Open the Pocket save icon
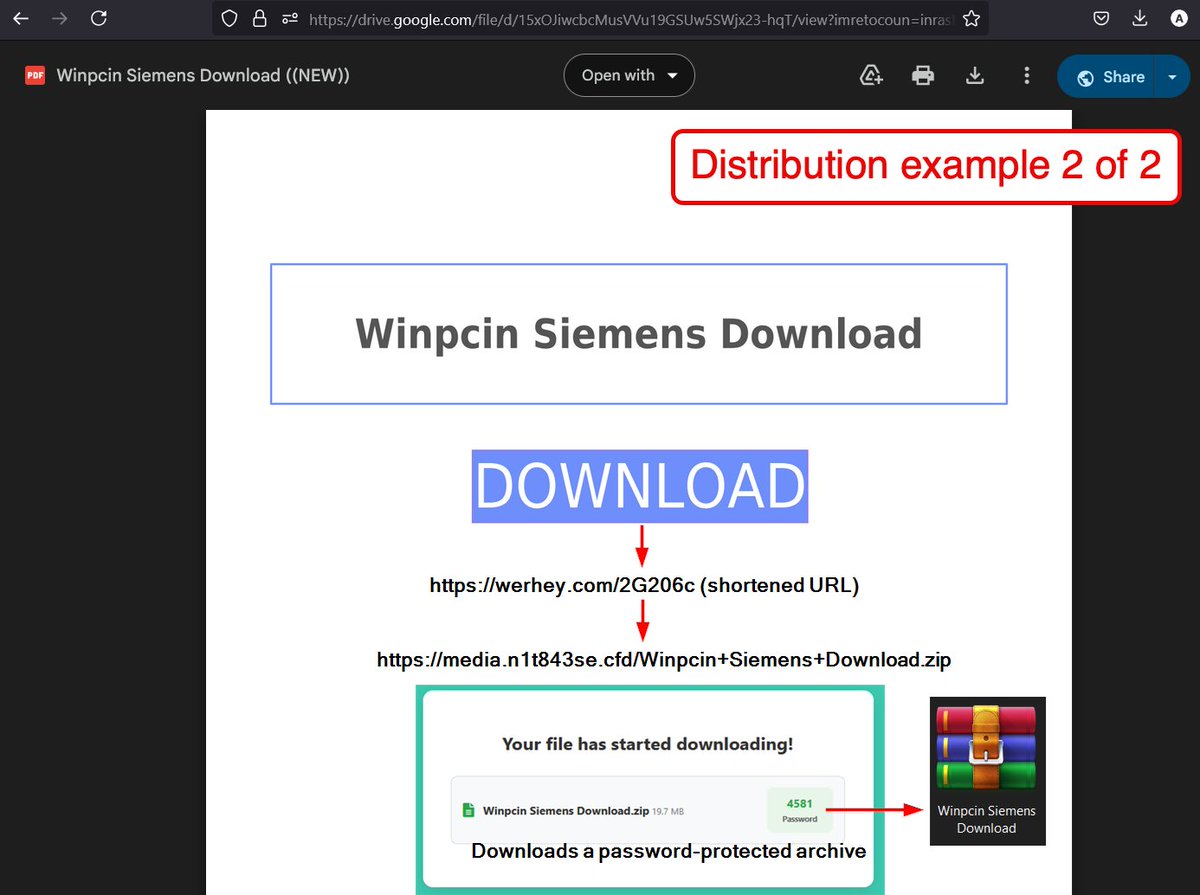The height and width of the screenshot is (895, 1200). coord(1101,18)
